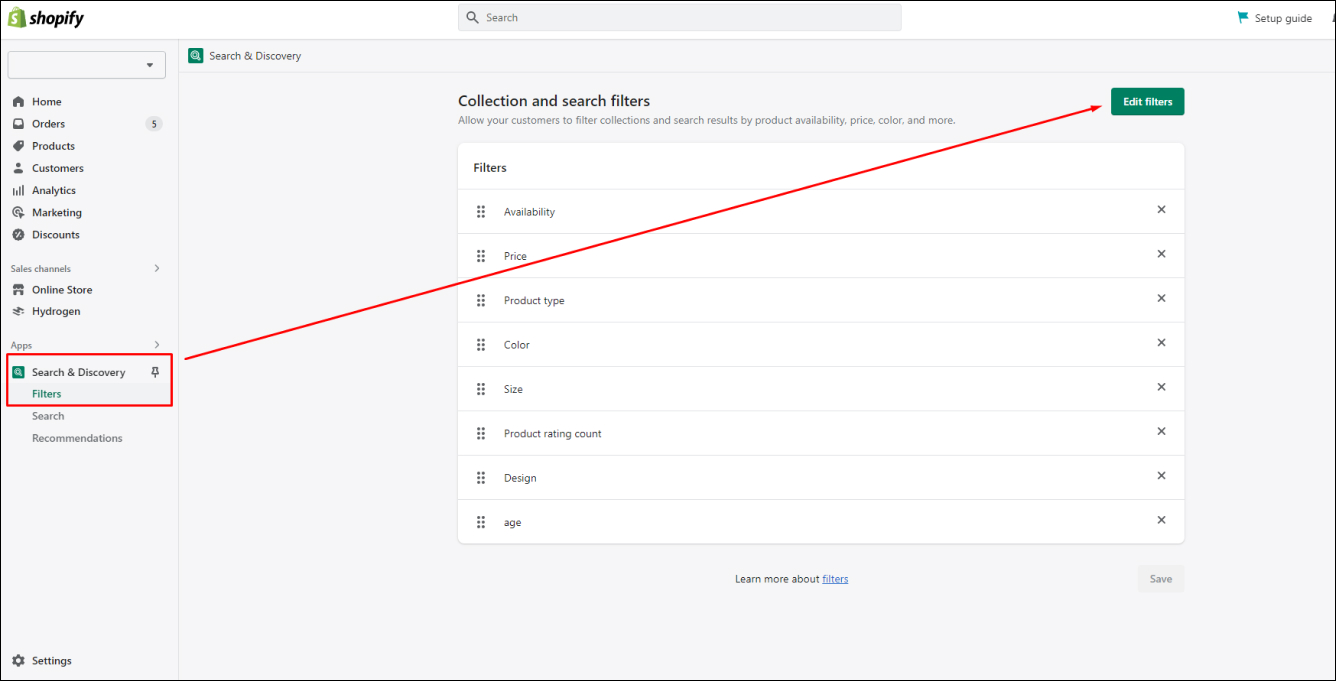Click the Search & Discovery app icon in breadcrumb
This screenshot has width=1336, height=681.
pyautogui.click(x=196, y=56)
